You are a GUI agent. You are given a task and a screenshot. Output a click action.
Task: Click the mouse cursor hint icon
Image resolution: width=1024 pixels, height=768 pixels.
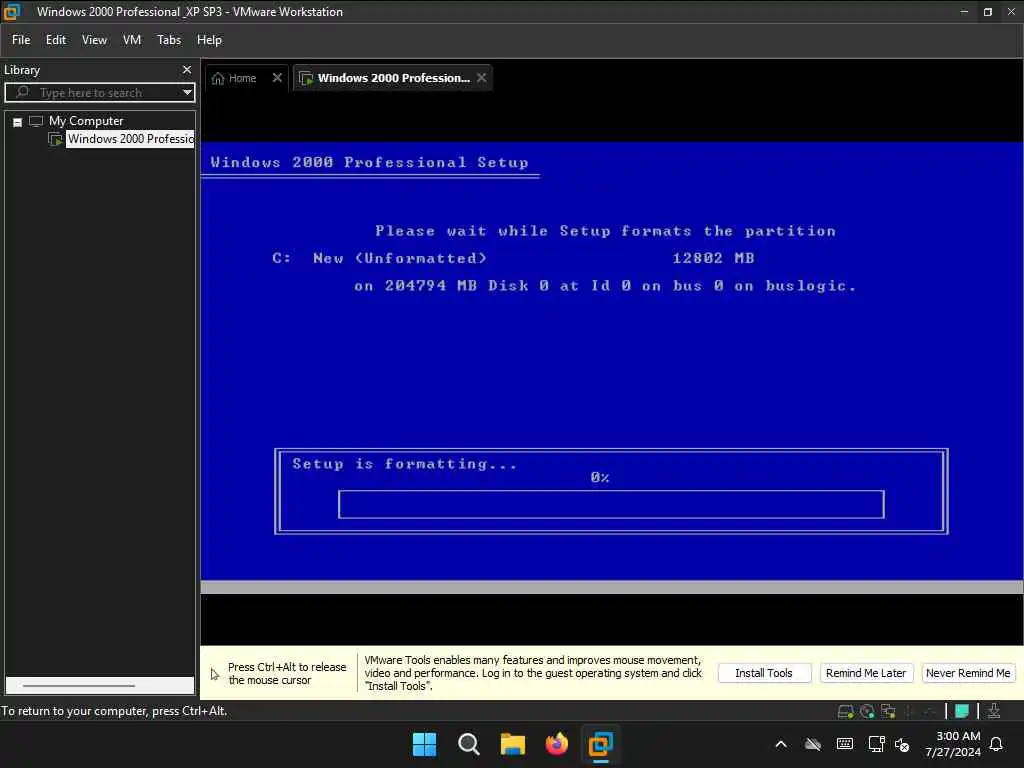pyautogui.click(x=215, y=674)
